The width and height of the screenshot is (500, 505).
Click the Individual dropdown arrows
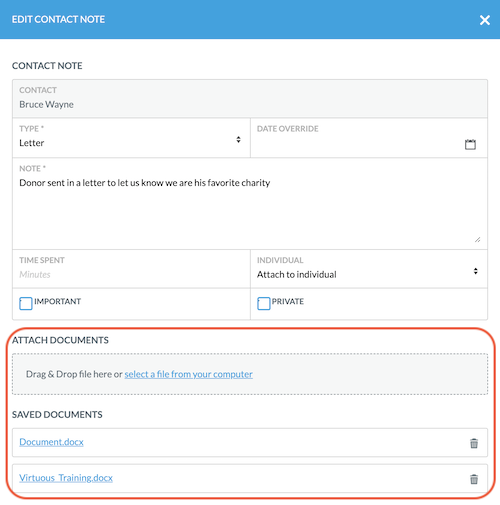pyautogui.click(x=476, y=271)
